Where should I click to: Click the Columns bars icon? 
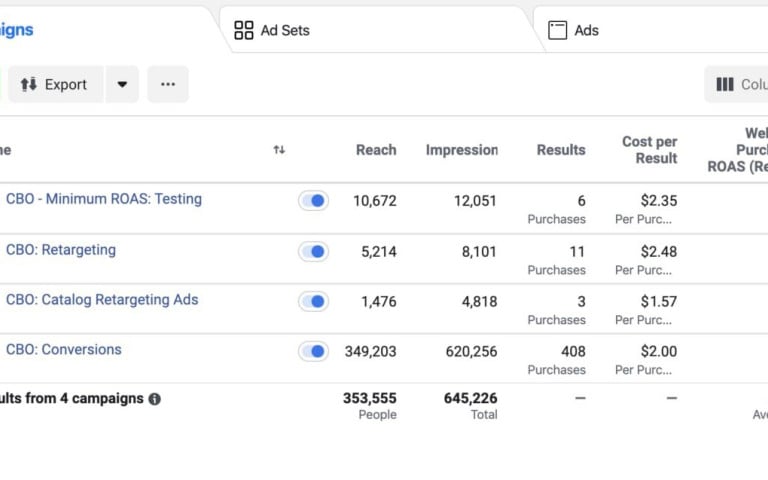pyautogui.click(x=725, y=85)
